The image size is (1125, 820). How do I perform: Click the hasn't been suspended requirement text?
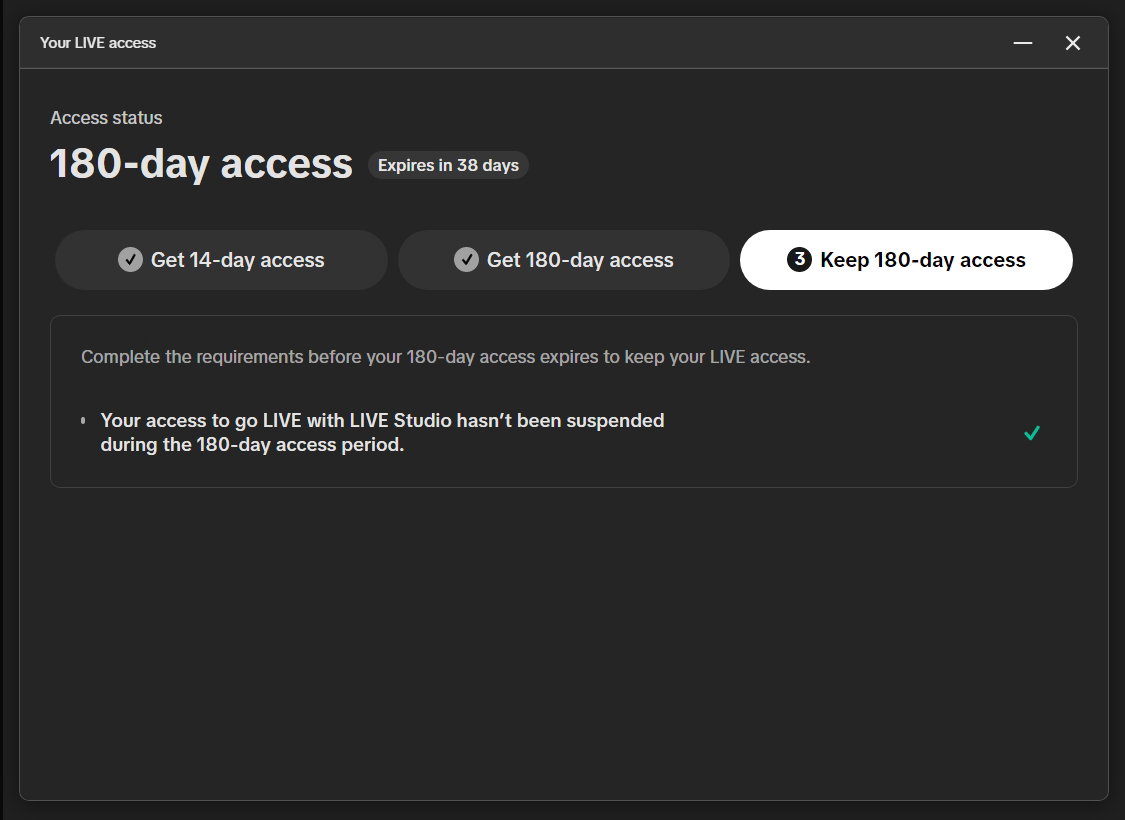tap(382, 421)
